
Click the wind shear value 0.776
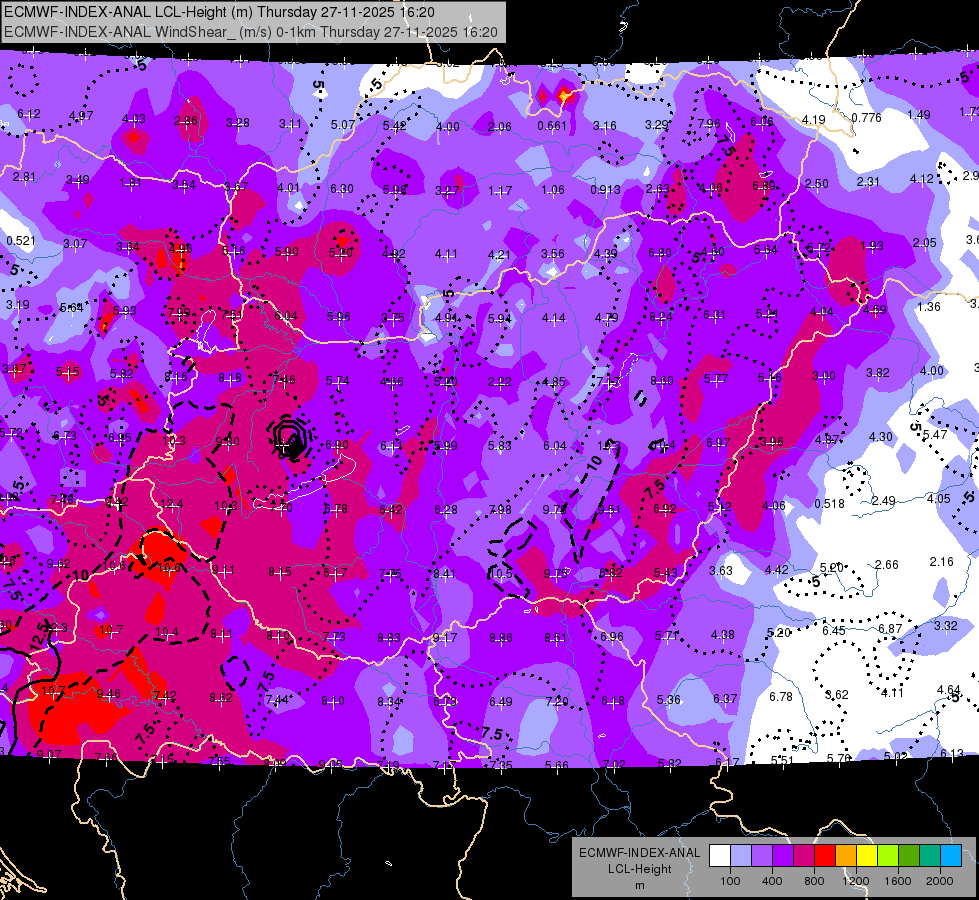(867, 117)
